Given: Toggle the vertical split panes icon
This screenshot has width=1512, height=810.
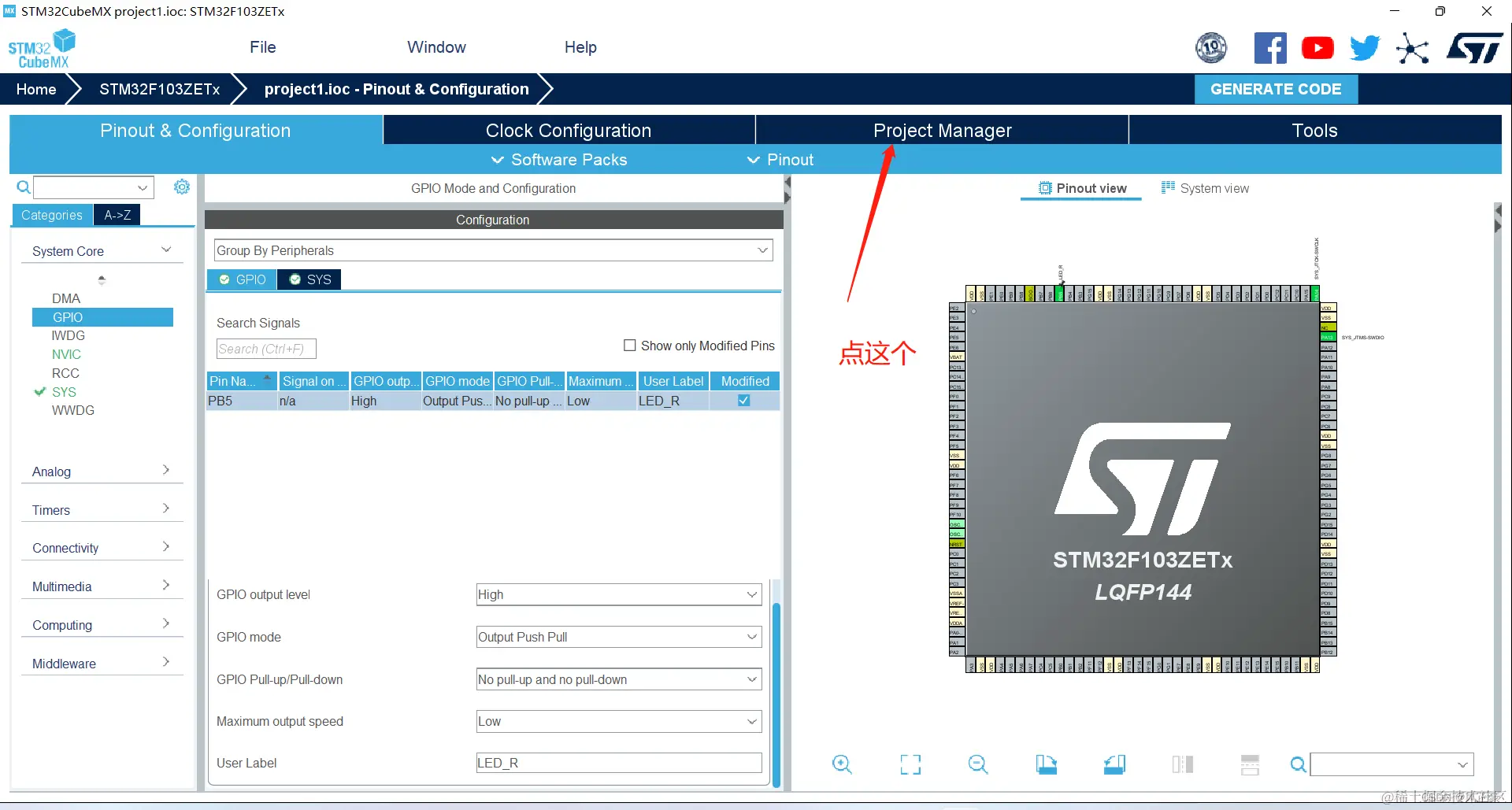Looking at the screenshot, I should [1183, 764].
